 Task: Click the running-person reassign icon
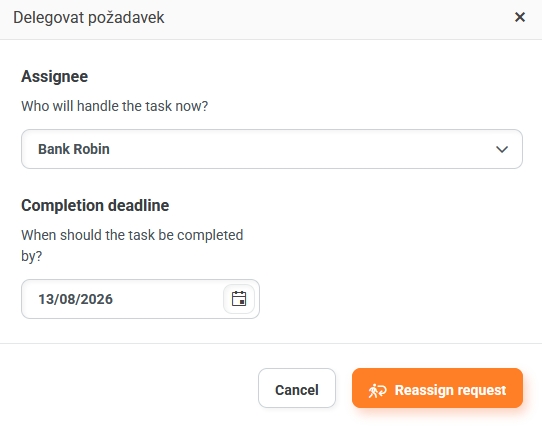pyautogui.click(x=377, y=391)
